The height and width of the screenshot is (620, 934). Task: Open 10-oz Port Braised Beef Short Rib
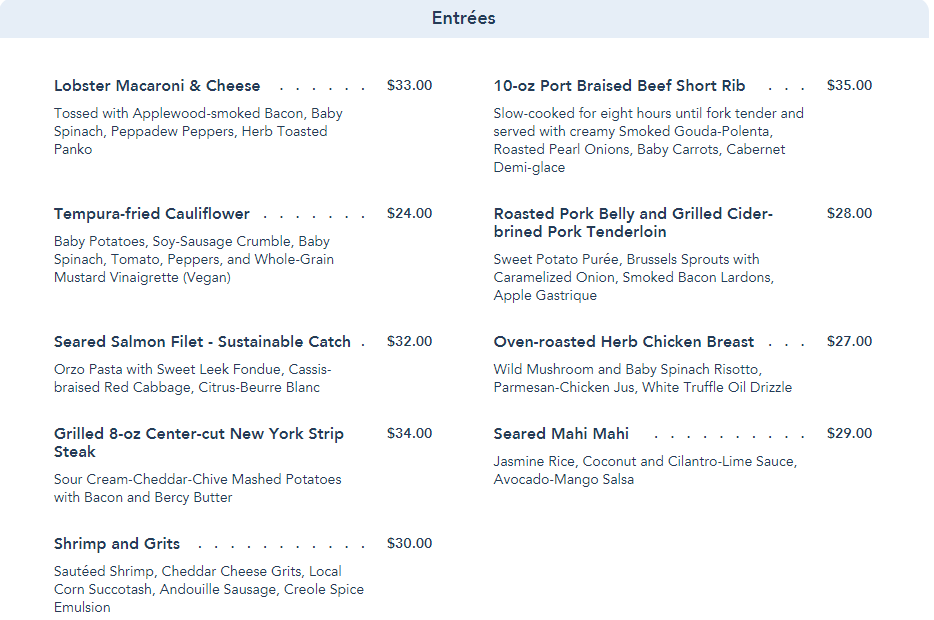coord(619,86)
